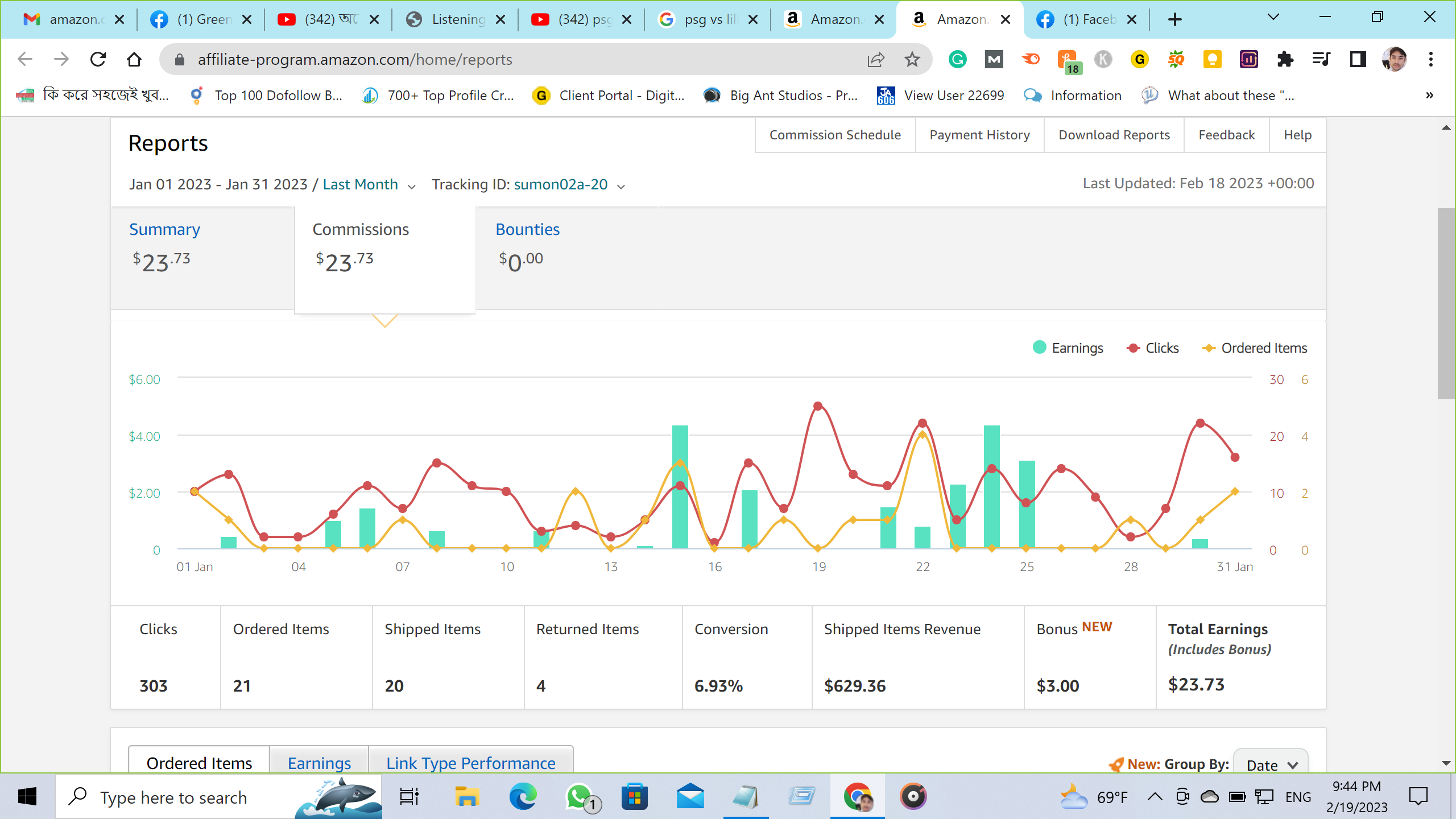
Task: Open new browser tab with plus
Action: pyautogui.click(x=1175, y=19)
